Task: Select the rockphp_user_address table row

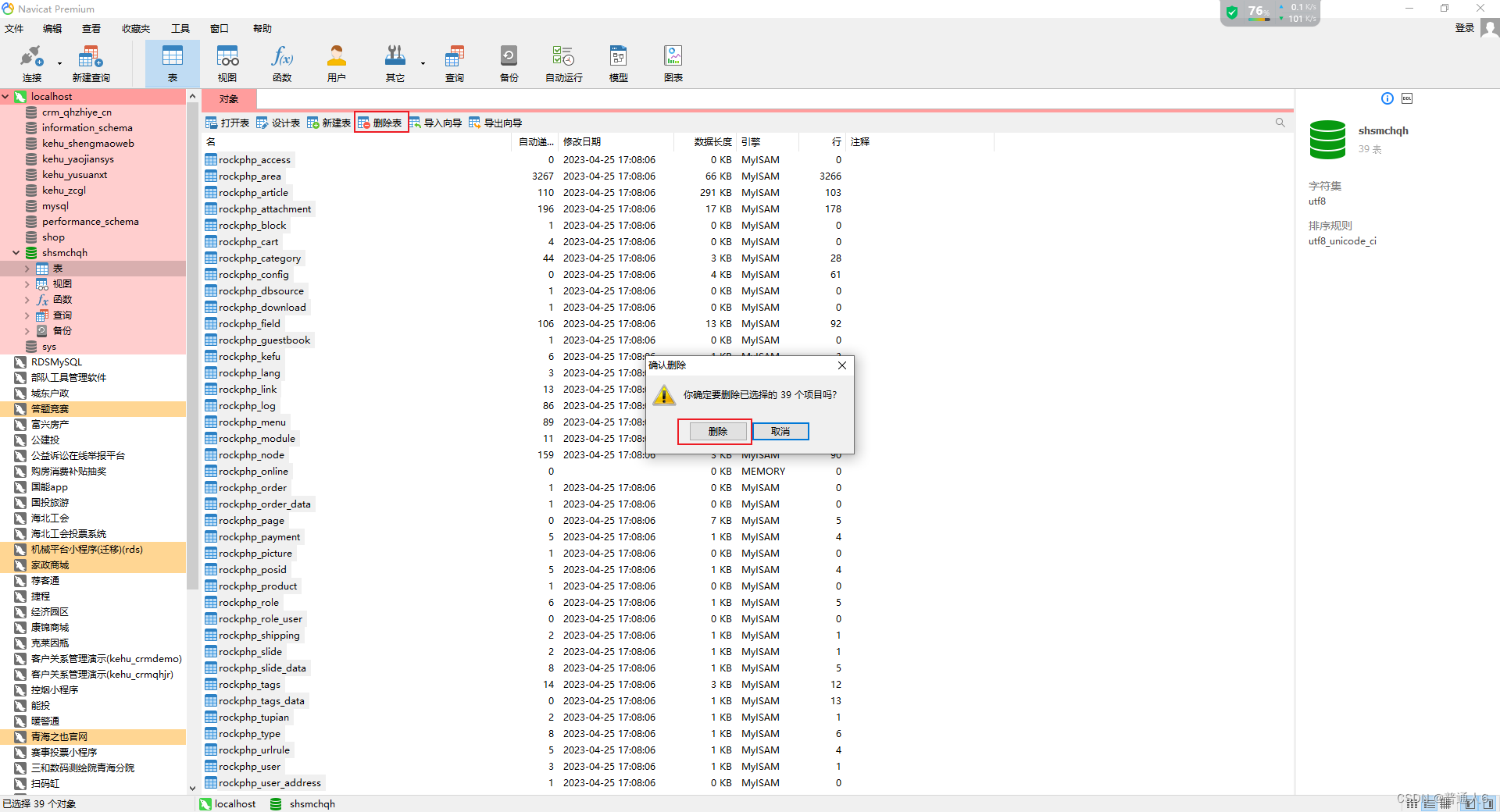Action: click(x=522, y=783)
